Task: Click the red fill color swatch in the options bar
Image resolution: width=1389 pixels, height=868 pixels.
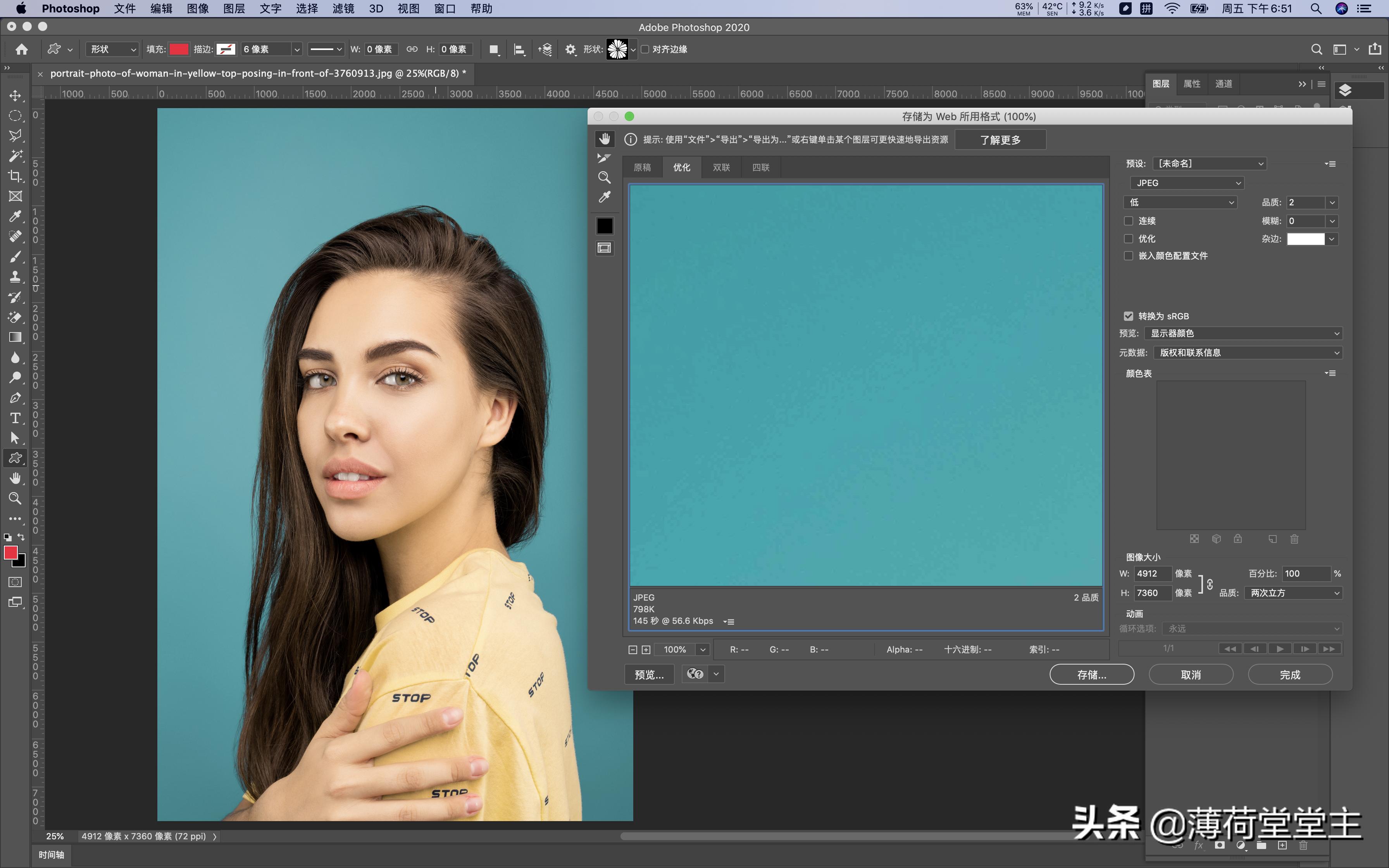Action: pos(179,49)
